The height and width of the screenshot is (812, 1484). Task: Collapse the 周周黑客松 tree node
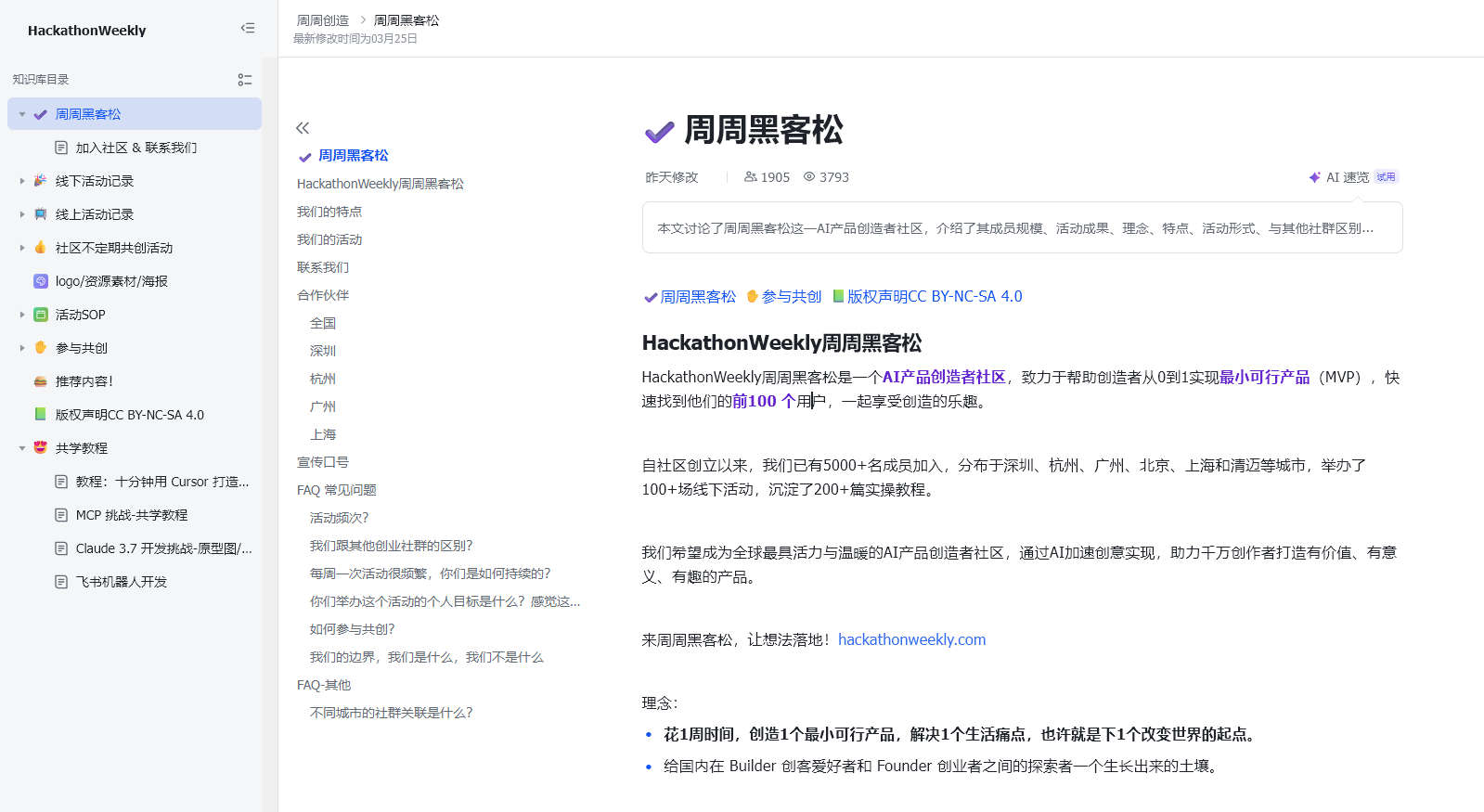[22, 114]
